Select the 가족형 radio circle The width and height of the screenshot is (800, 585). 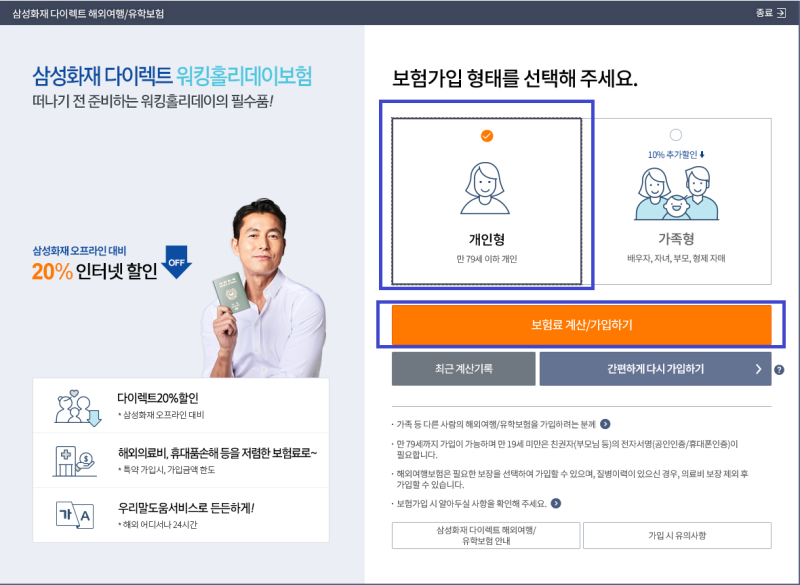pos(676,135)
